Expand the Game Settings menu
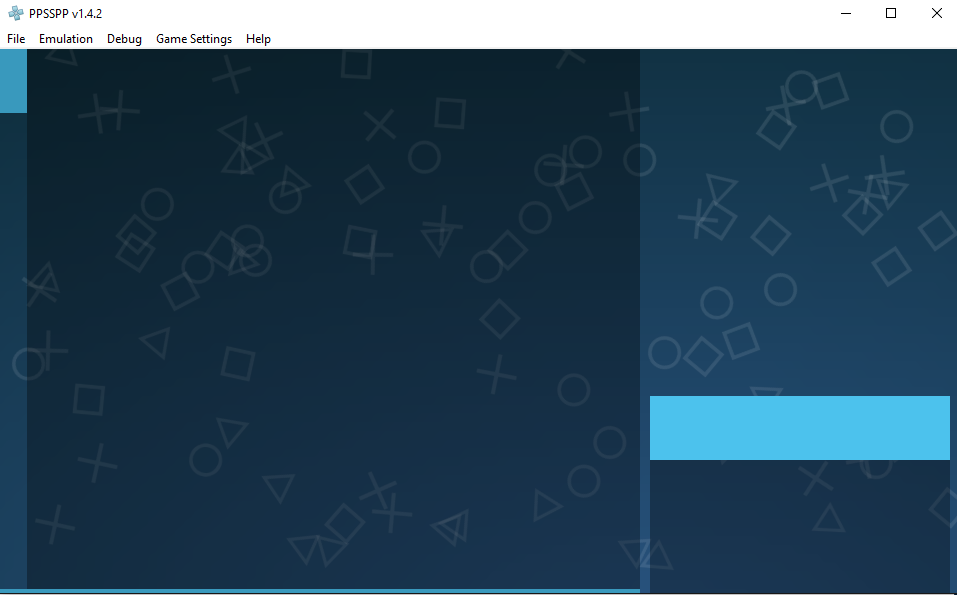This screenshot has height=595, width=957. 194,39
